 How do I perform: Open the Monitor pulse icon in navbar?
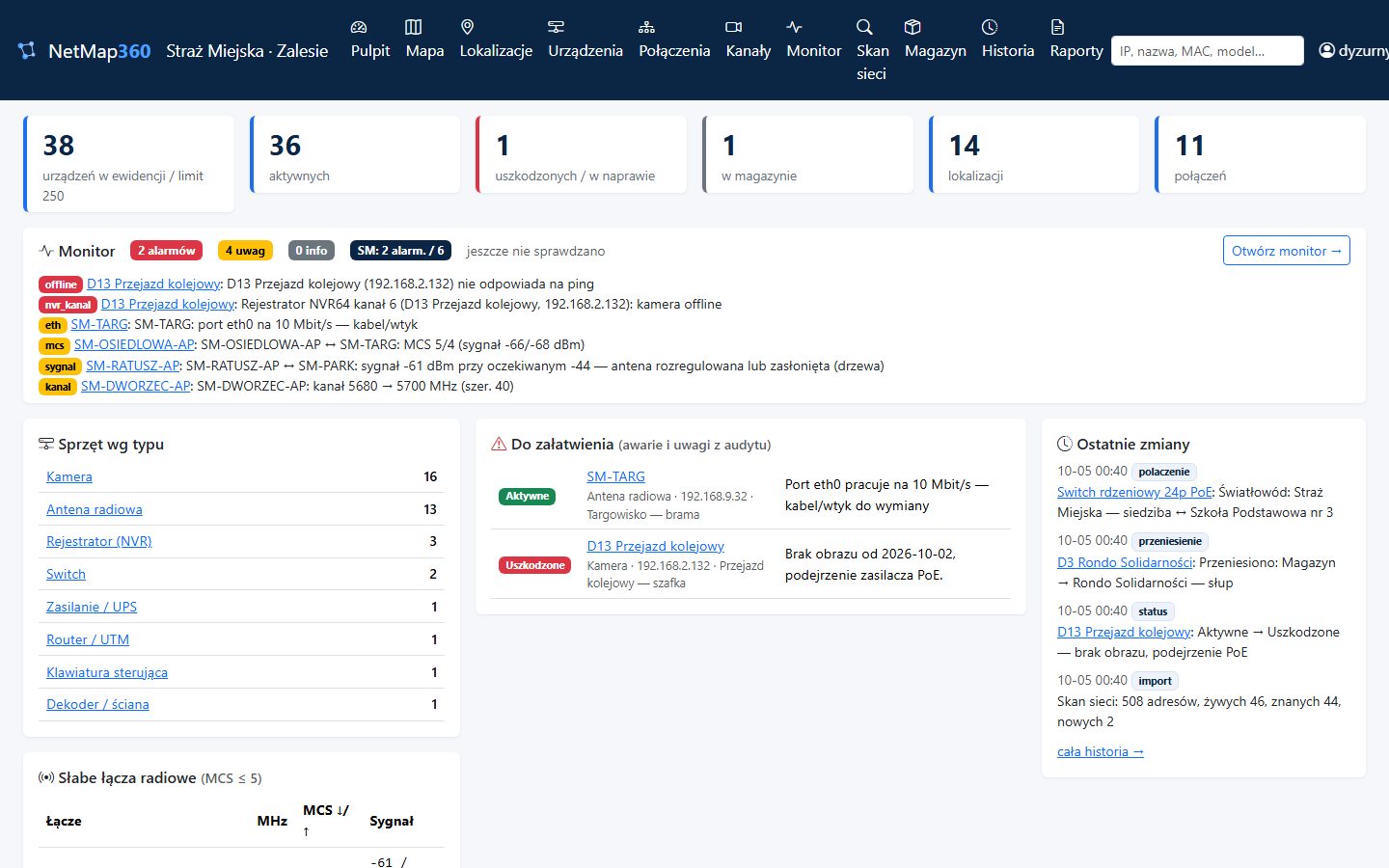coord(795,27)
